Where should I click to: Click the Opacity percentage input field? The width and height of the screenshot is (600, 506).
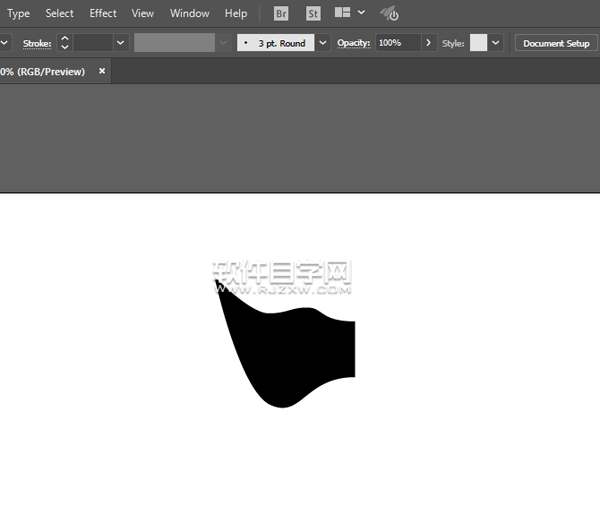pos(397,43)
